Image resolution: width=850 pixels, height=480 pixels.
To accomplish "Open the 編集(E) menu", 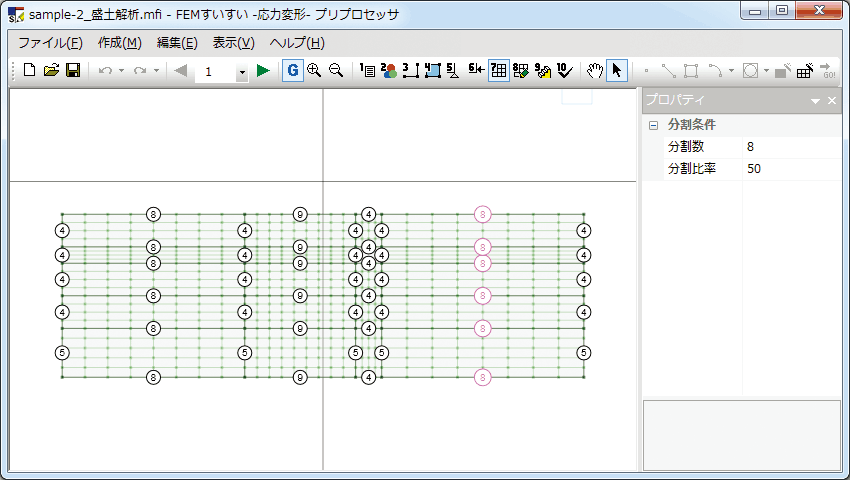I will click(x=177, y=43).
